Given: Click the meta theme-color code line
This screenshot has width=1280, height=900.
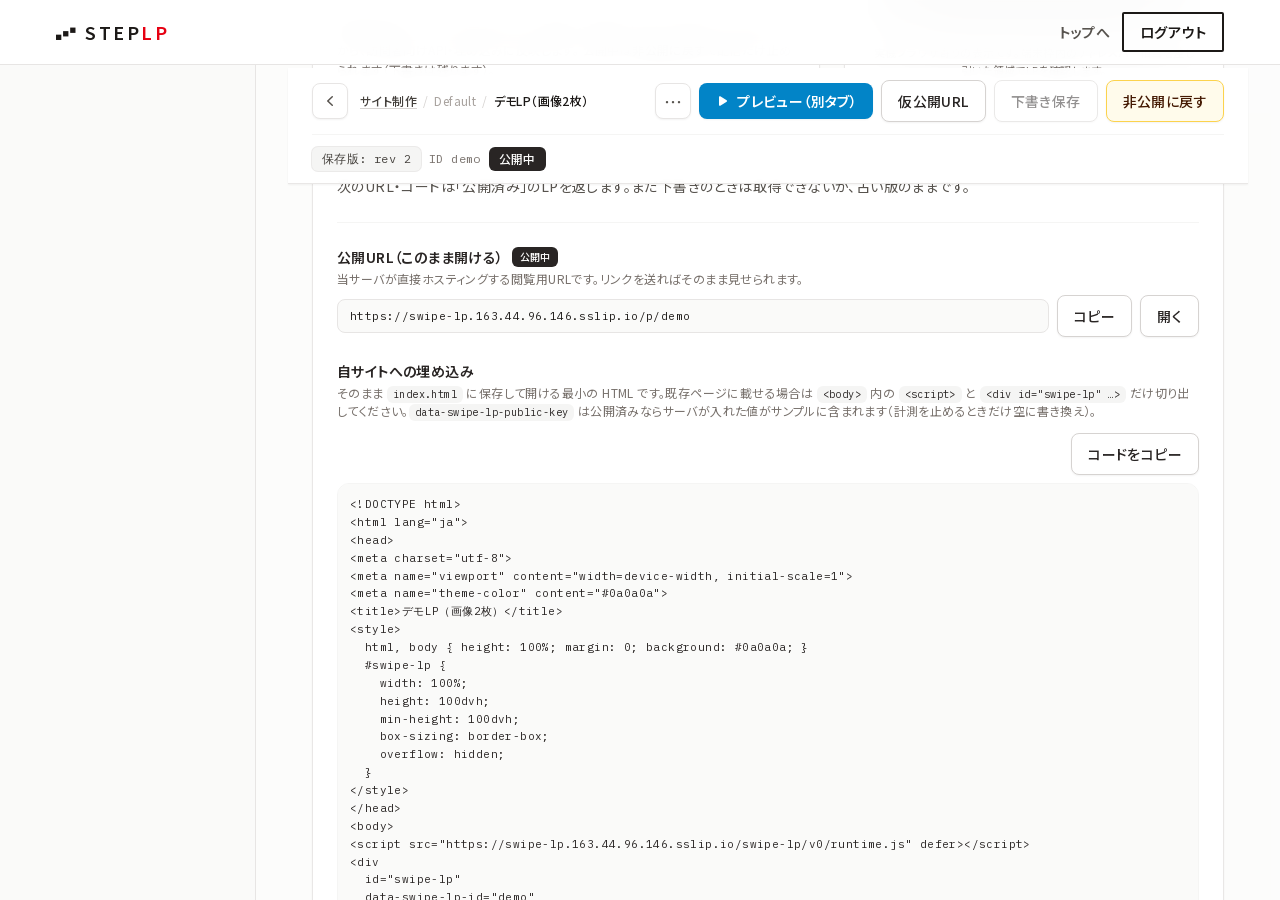Looking at the screenshot, I should (508, 593).
